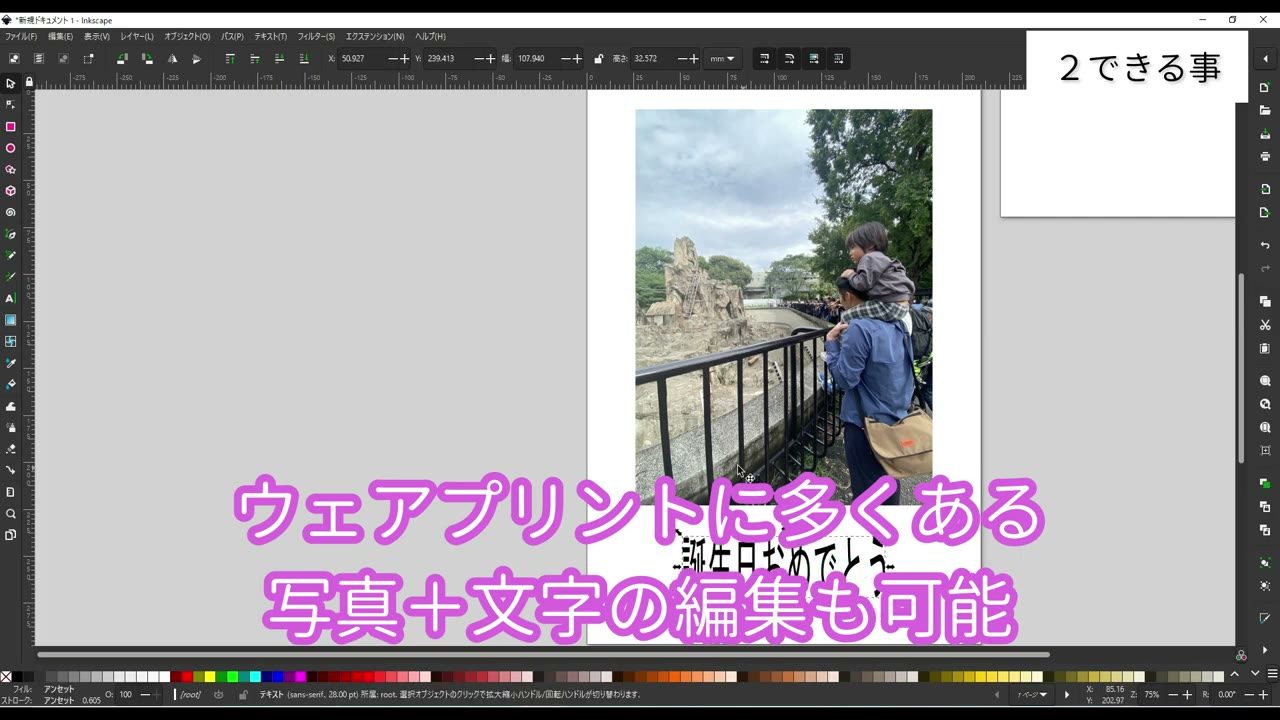Toggle current layer lock in status bar
This screenshot has height=720, width=1280.
point(243,694)
